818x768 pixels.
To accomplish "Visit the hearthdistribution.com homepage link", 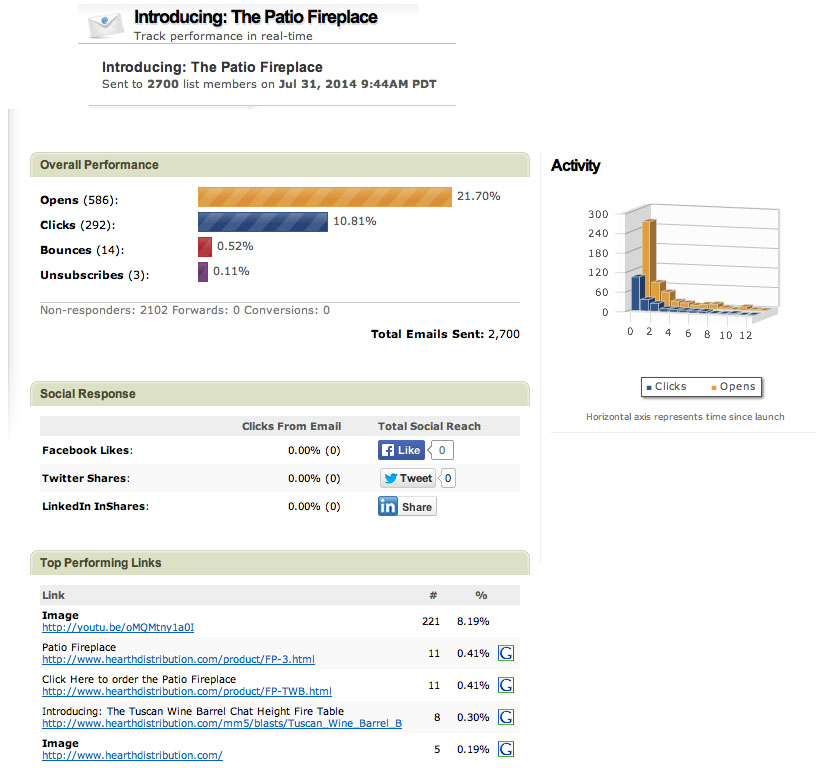I will pos(132,756).
